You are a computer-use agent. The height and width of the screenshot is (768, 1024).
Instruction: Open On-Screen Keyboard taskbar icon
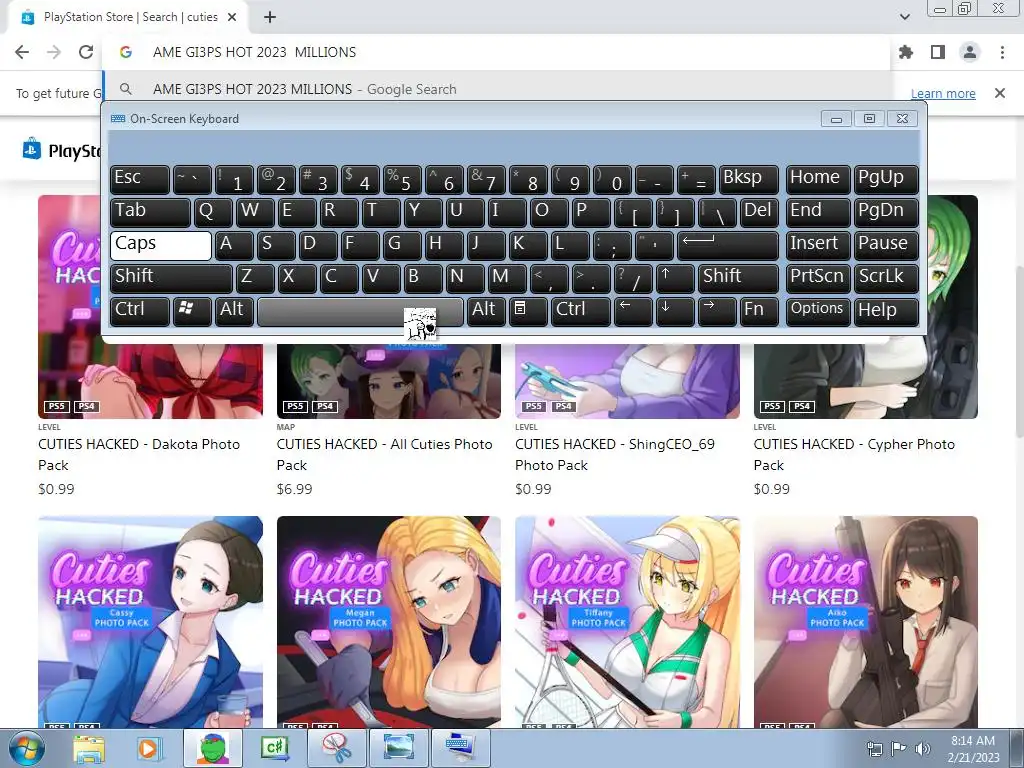[462, 749]
